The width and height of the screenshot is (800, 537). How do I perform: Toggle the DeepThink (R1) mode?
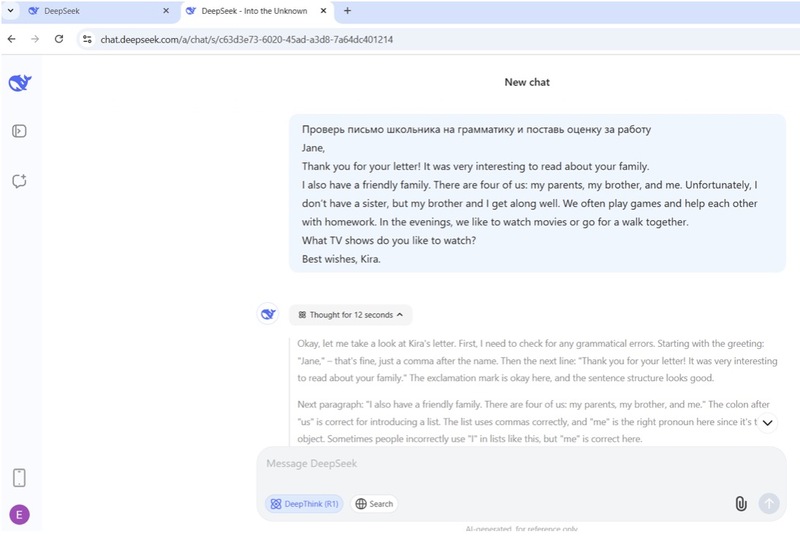coord(304,504)
